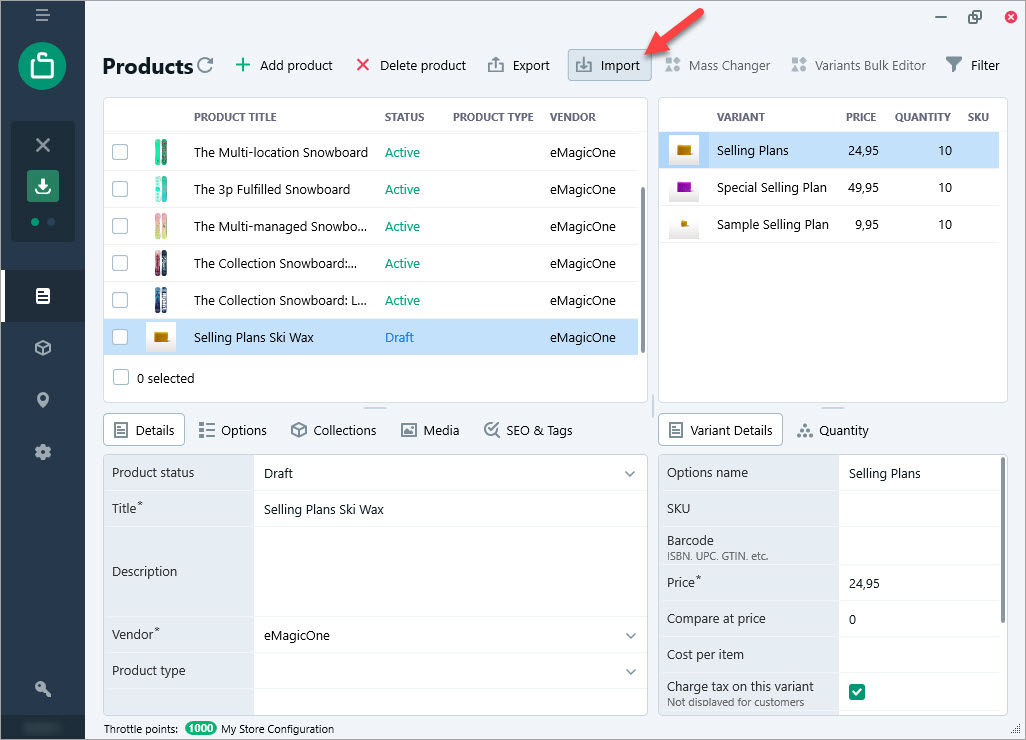
Task: Click the green store logo icon
Action: click(x=43, y=66)
